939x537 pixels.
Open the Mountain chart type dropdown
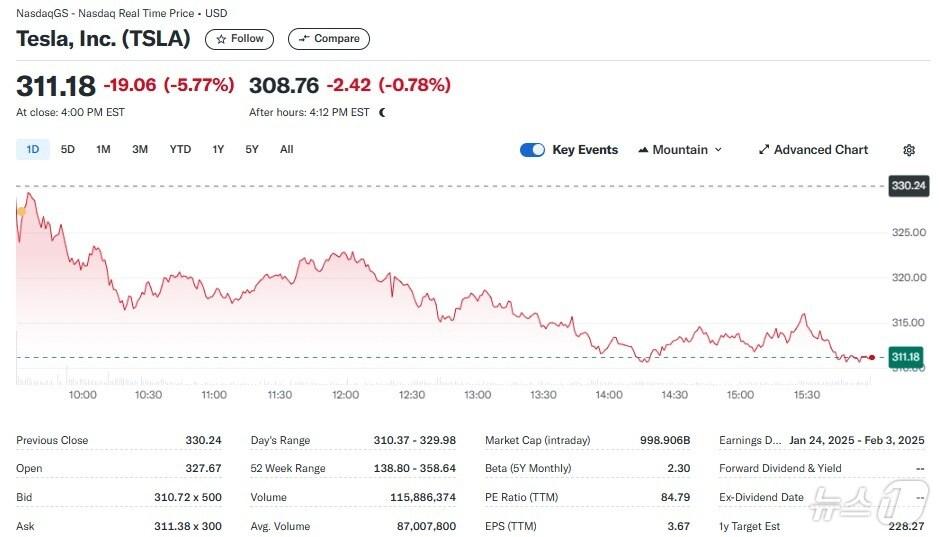click(680, 150)
